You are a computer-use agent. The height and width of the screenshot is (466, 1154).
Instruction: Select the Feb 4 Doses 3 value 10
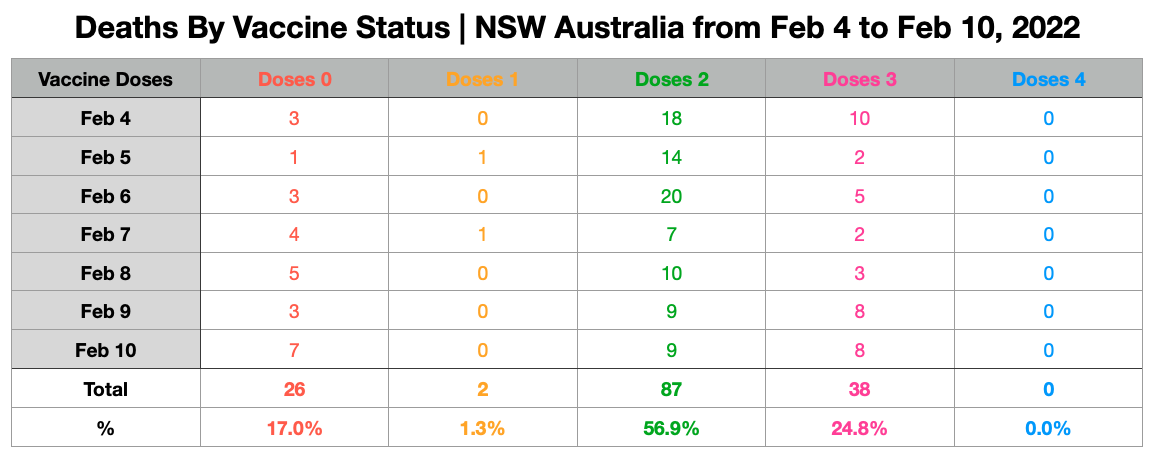click(x=860, y=118)
